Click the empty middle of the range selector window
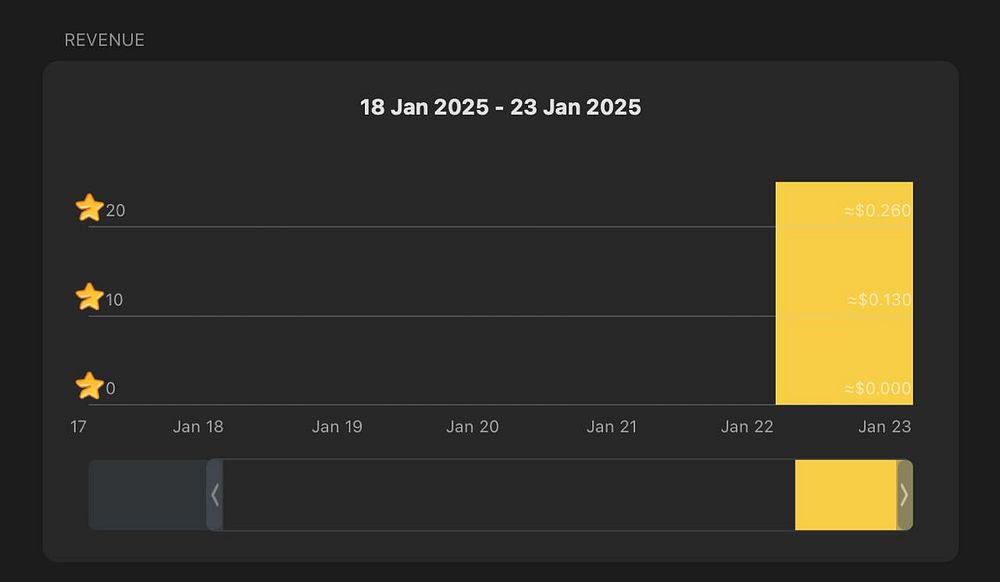The height and width of the screenshot is (582, 1000). pos(509,495)
